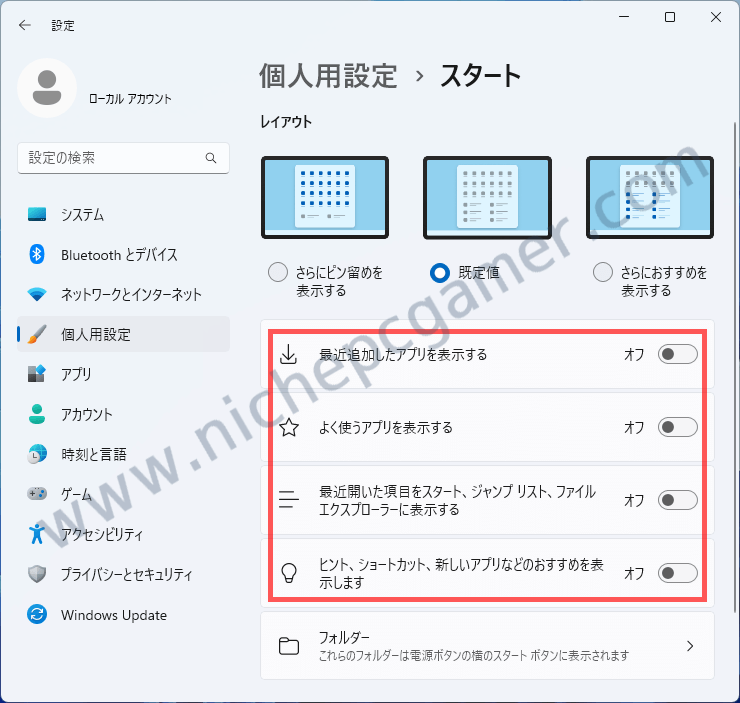This screenshot has width=740, height=703.
Task: Open Bluetooth とデバイス category
Action: point(123,255)
